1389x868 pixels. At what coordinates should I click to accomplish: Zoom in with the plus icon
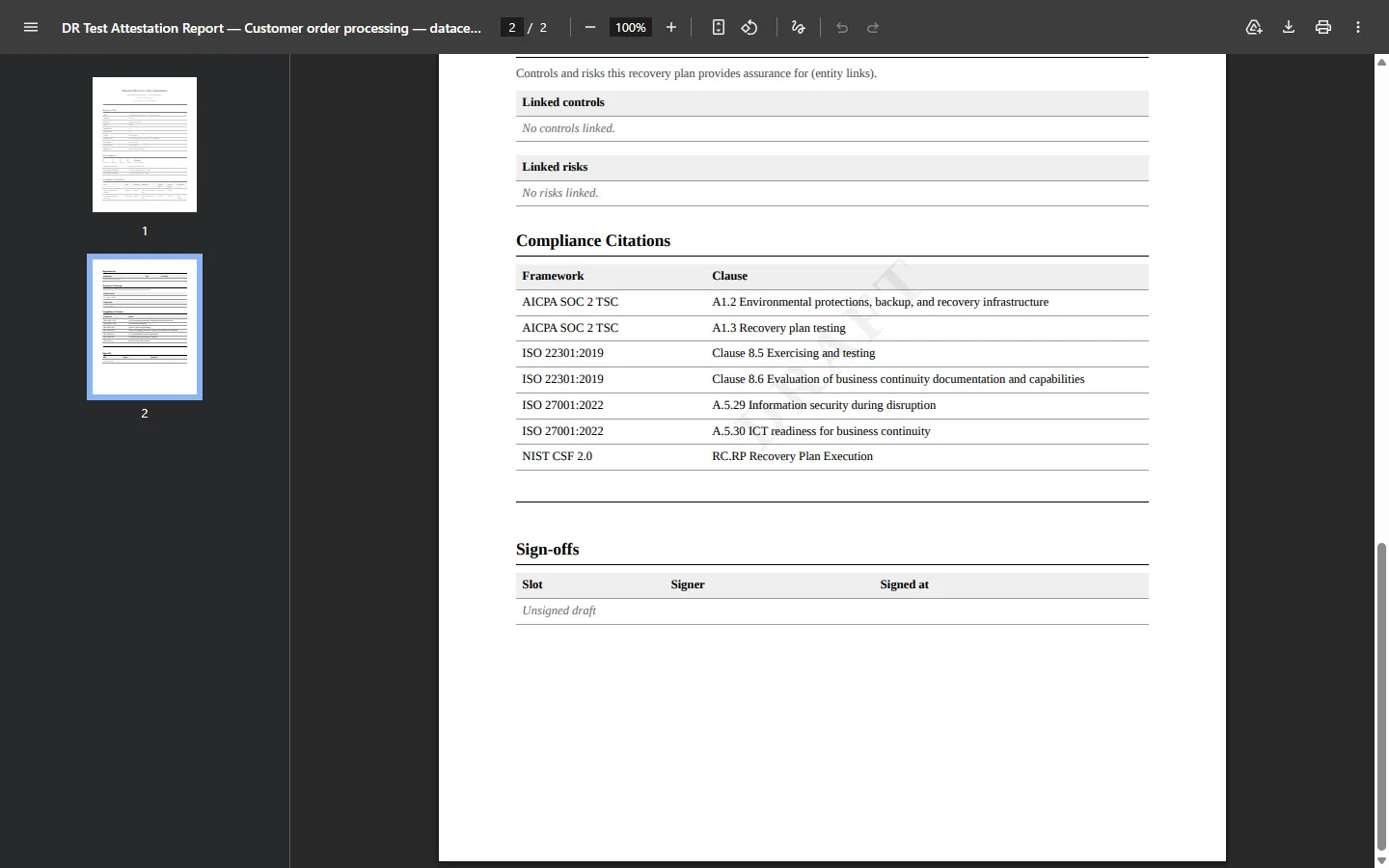pyautogui.click(x=671, y=27)
